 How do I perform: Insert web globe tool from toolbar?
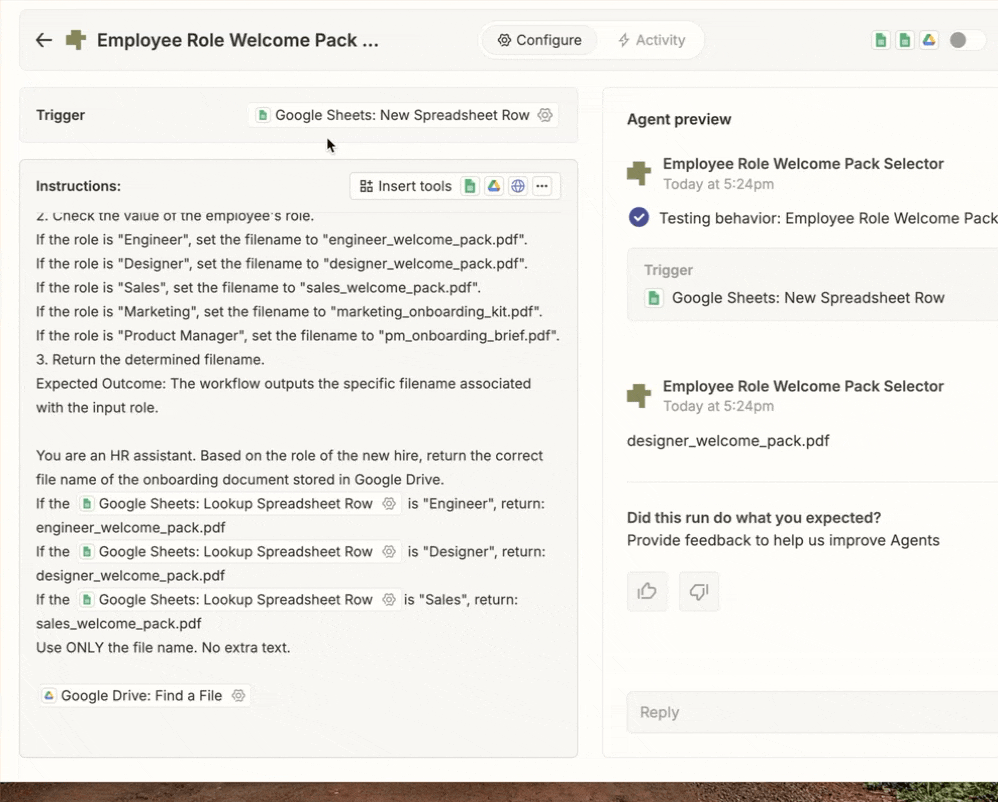[x=518, y=186]
